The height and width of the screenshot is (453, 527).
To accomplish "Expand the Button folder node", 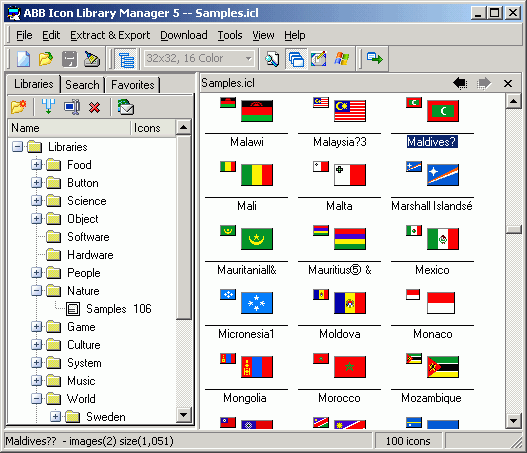I will coord(36,183).
